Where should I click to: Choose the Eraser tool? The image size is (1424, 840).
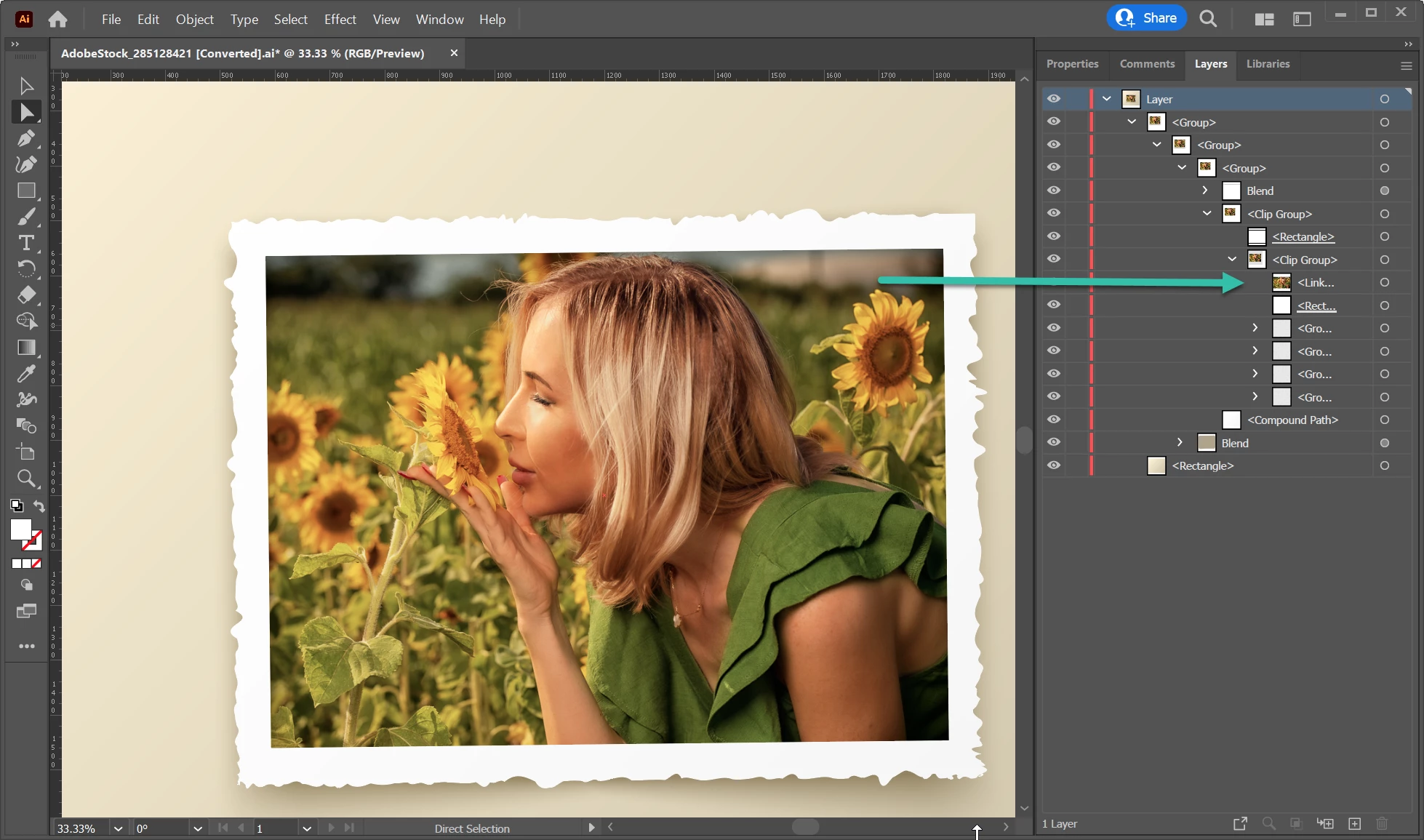click(26, 295)
